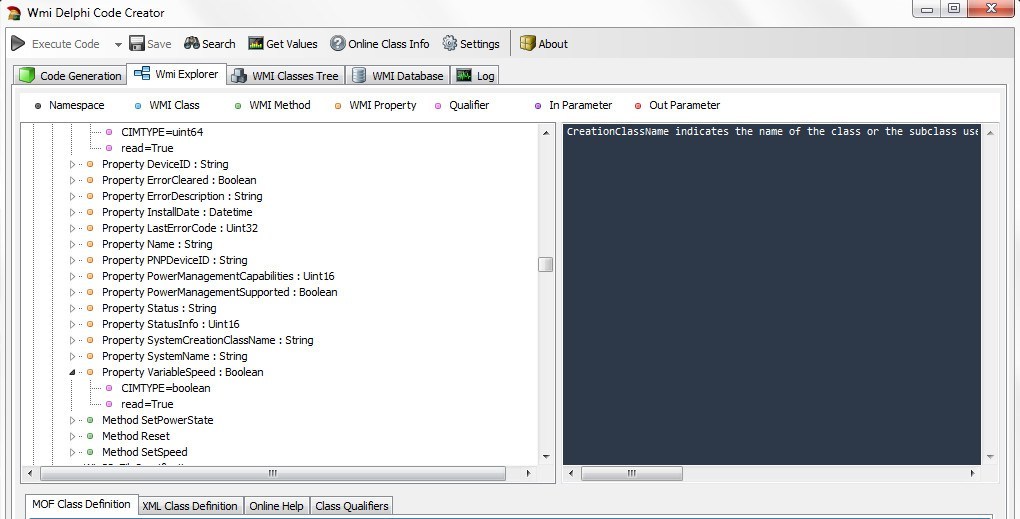1020x519 pixels.
Task: Click pink bullet beside CIMTYPE=uint64
Action: coord(109,132)
